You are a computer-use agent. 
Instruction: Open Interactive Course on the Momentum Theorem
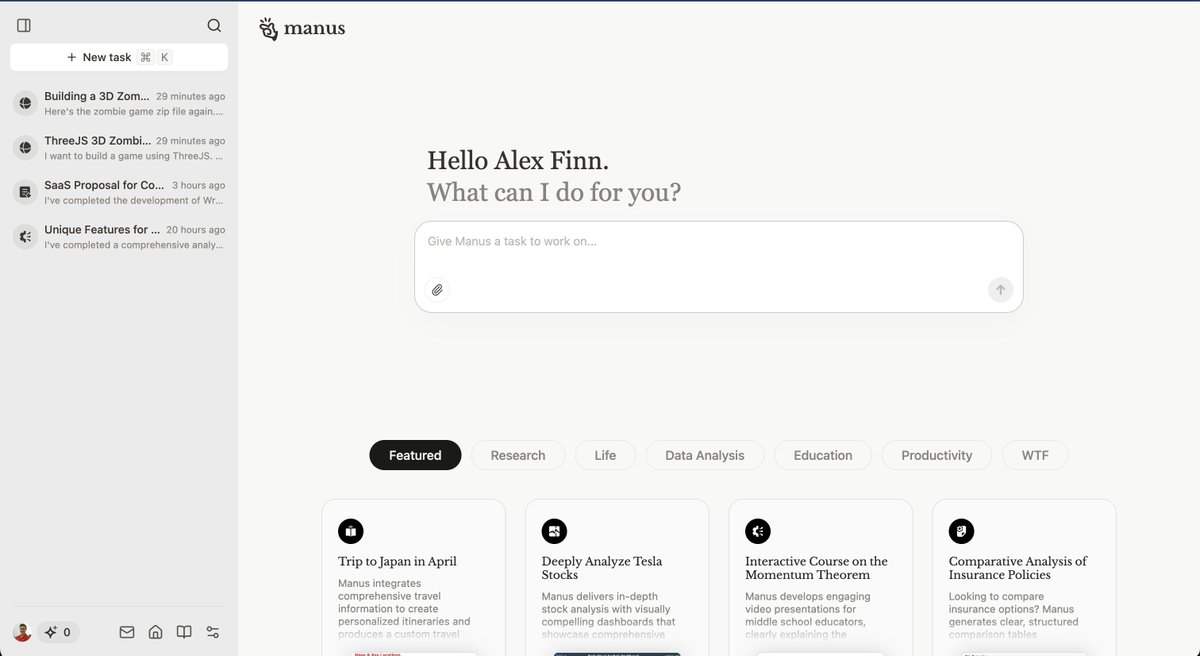(821, 578)
